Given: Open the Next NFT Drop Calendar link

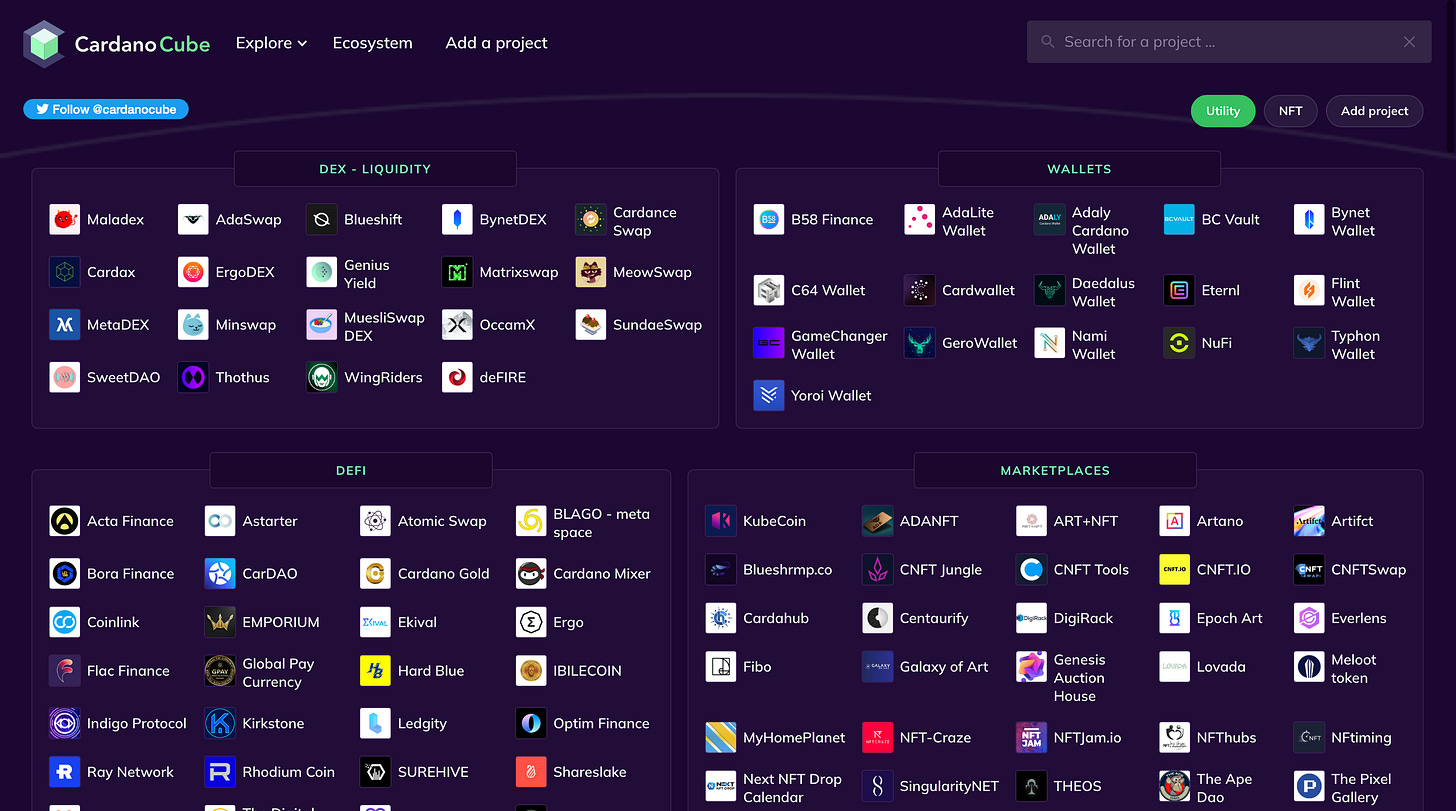Looking at the screenshot, I should pyautogui.click(x=792, y=788).
